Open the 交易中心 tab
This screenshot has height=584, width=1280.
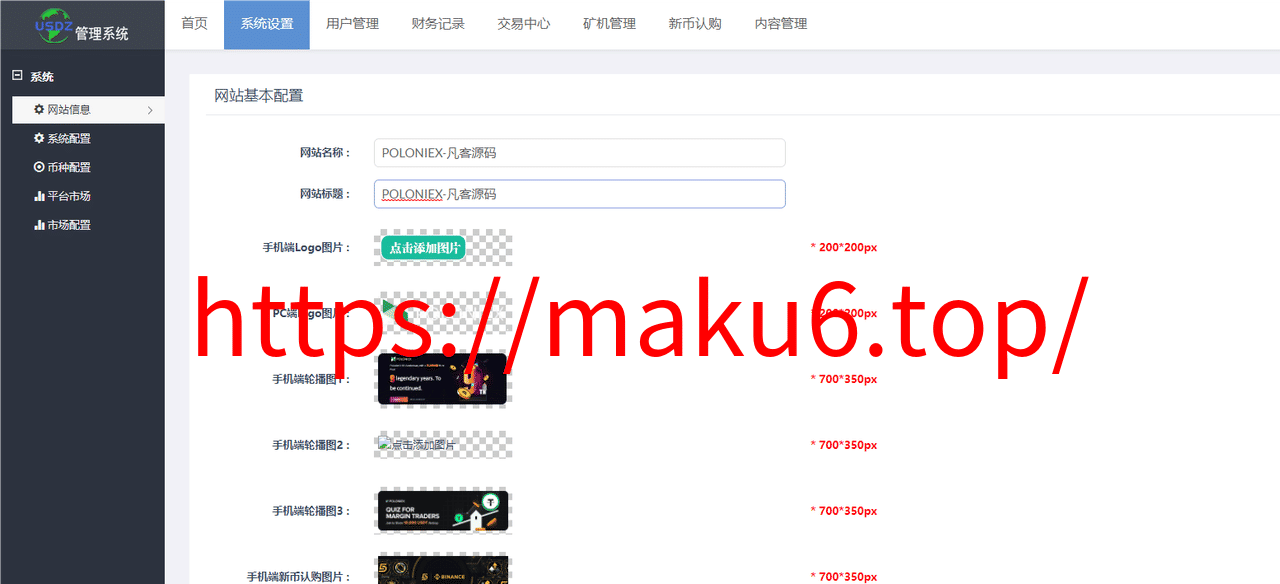coord(524,24)
